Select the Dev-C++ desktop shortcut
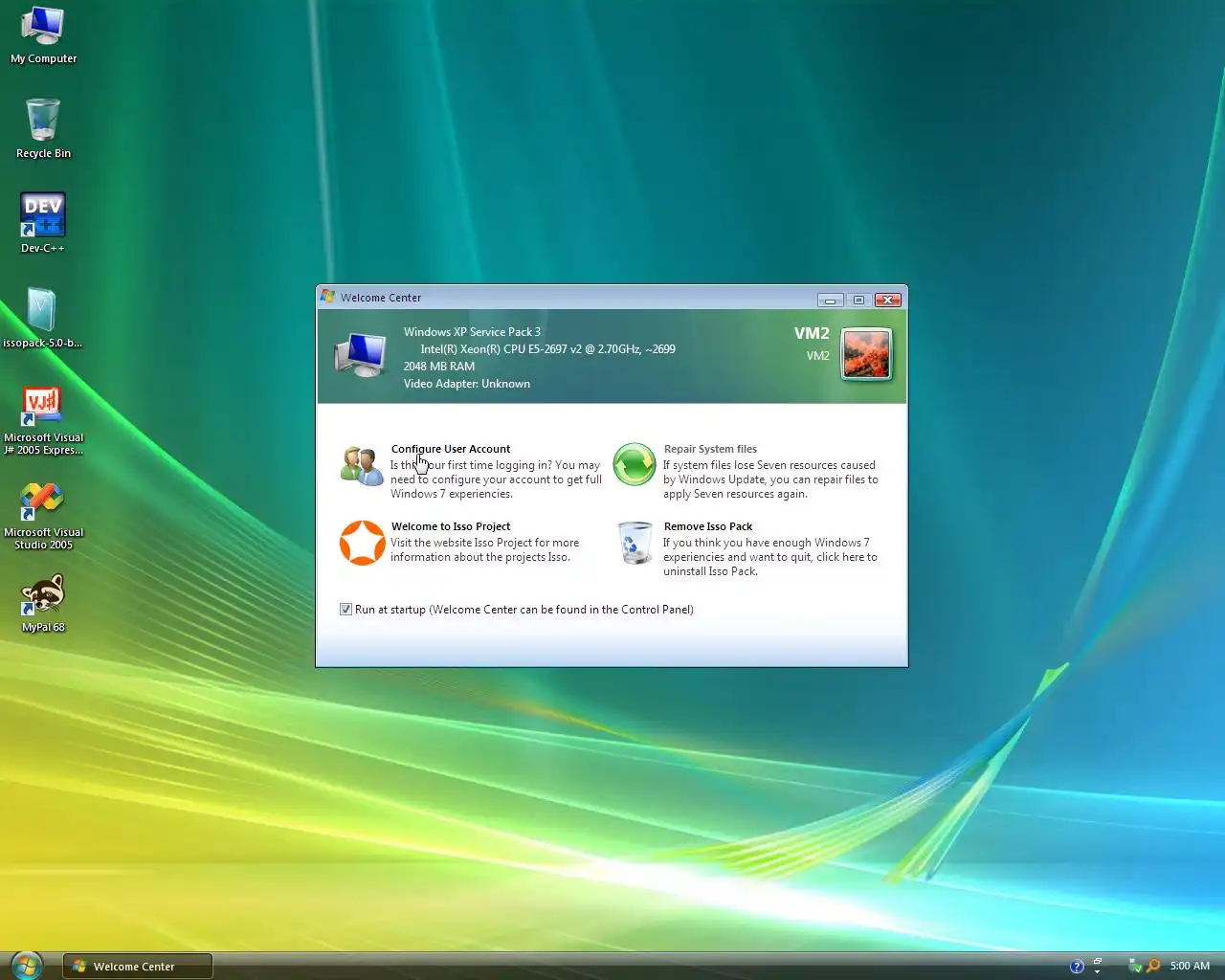Image resolution: width=1225 pixels, height=980 pixels. coord(43,223)
